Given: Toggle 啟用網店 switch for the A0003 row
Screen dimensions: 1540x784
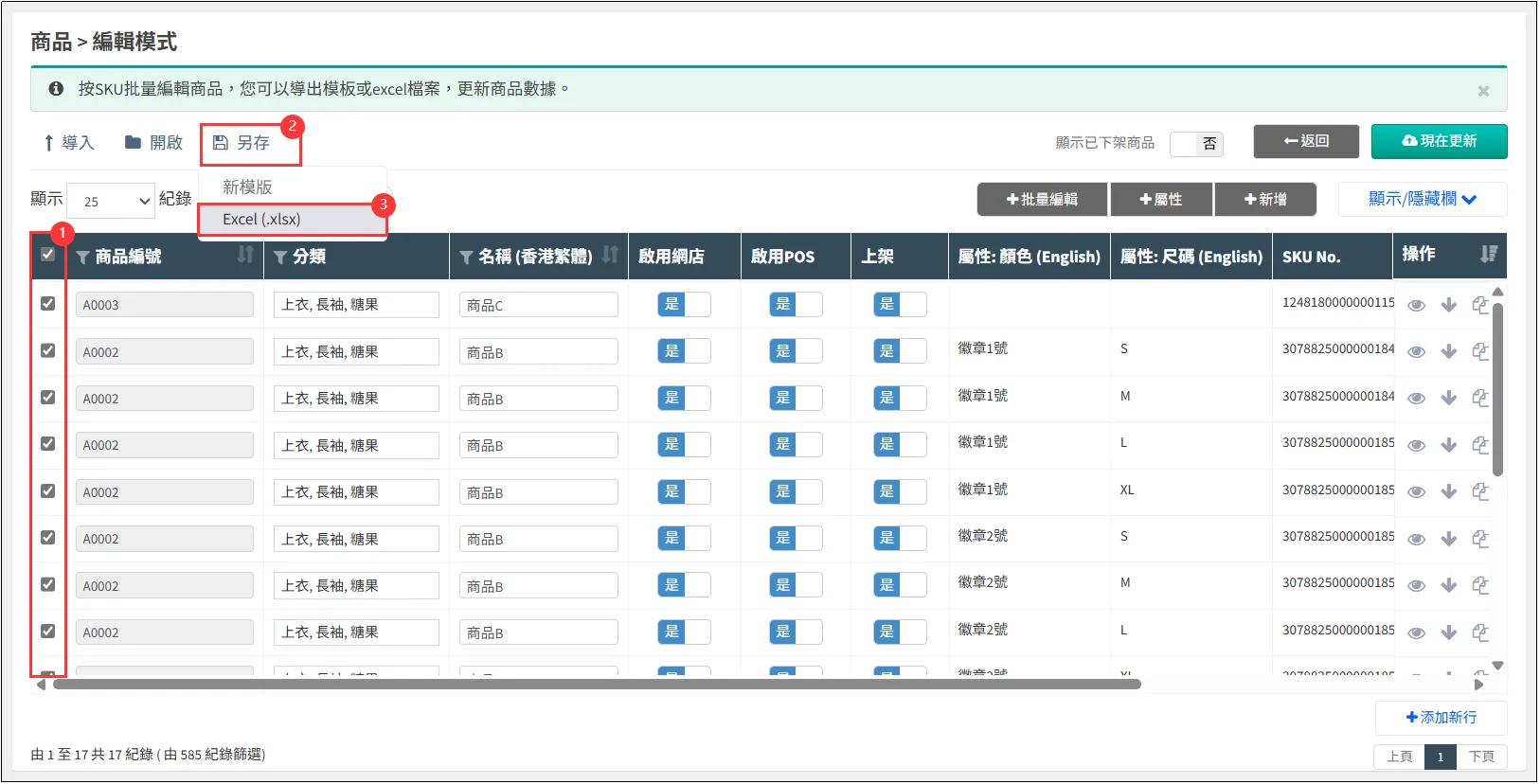Looking at the screenshot, I should pyautogui.click(x=684, y=304).
